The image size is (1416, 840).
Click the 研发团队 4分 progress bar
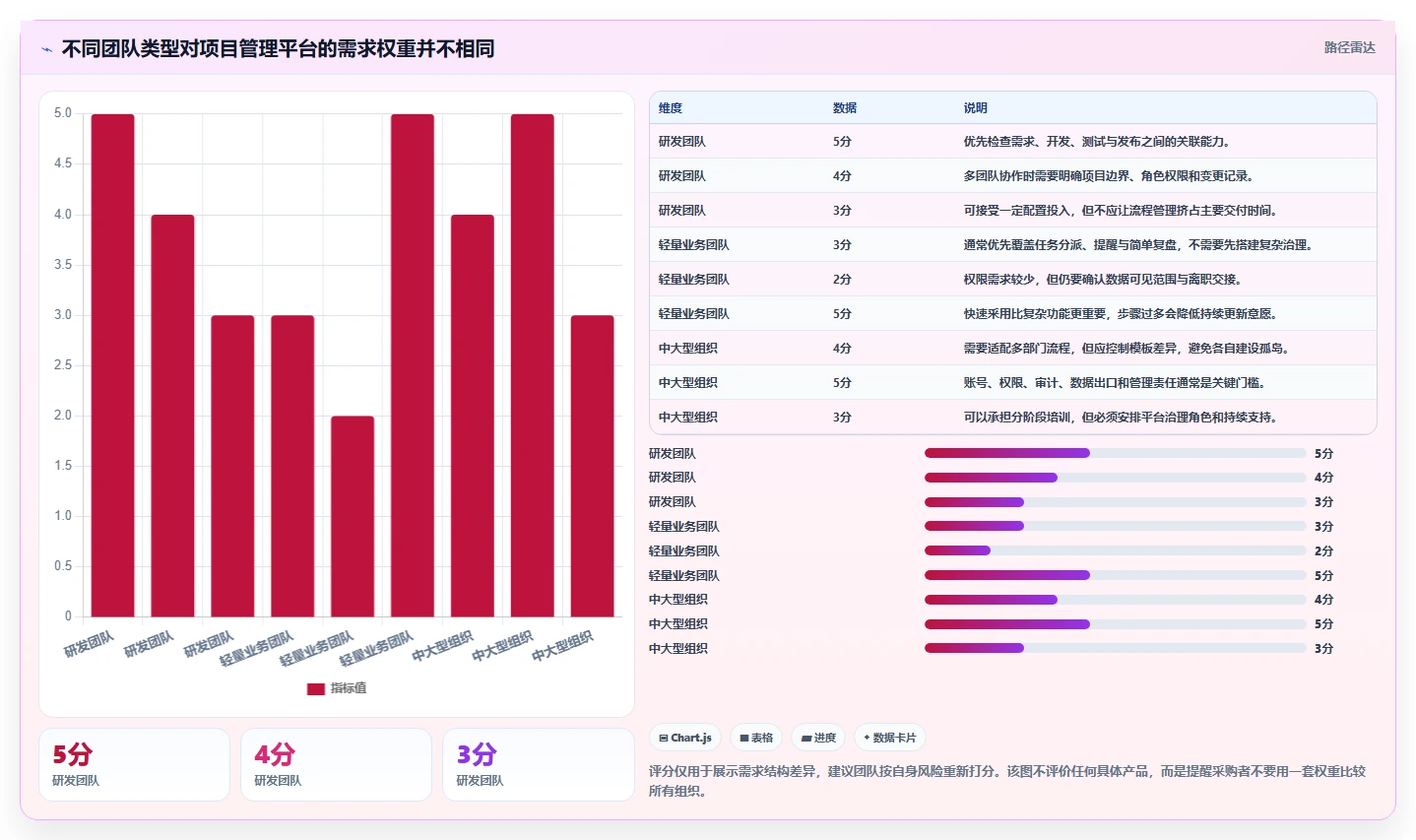pyautogui.click(x=1116, y=478)
